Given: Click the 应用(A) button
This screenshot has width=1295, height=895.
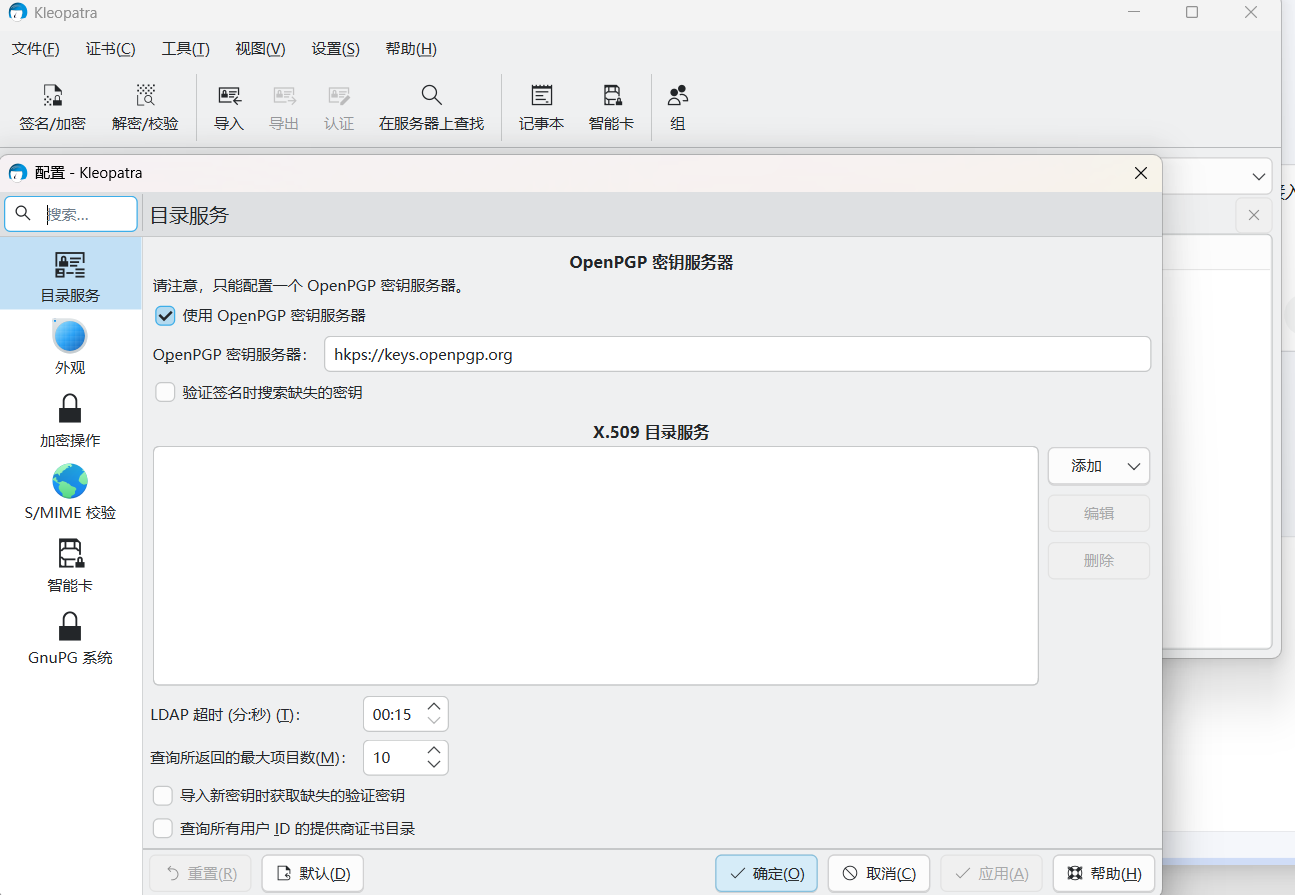Looking at the screenshot, I should tap(991, 873).
